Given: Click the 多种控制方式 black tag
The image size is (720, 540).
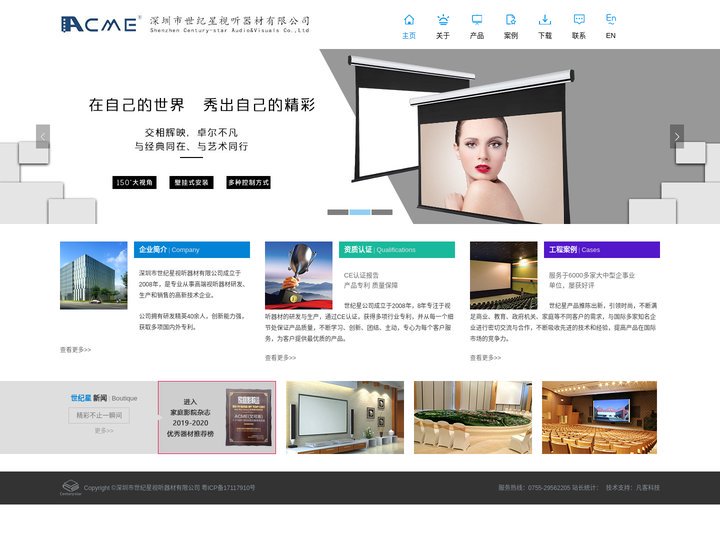Looking at the screenshot, I should pyautogui.click(x=248, y=182).
